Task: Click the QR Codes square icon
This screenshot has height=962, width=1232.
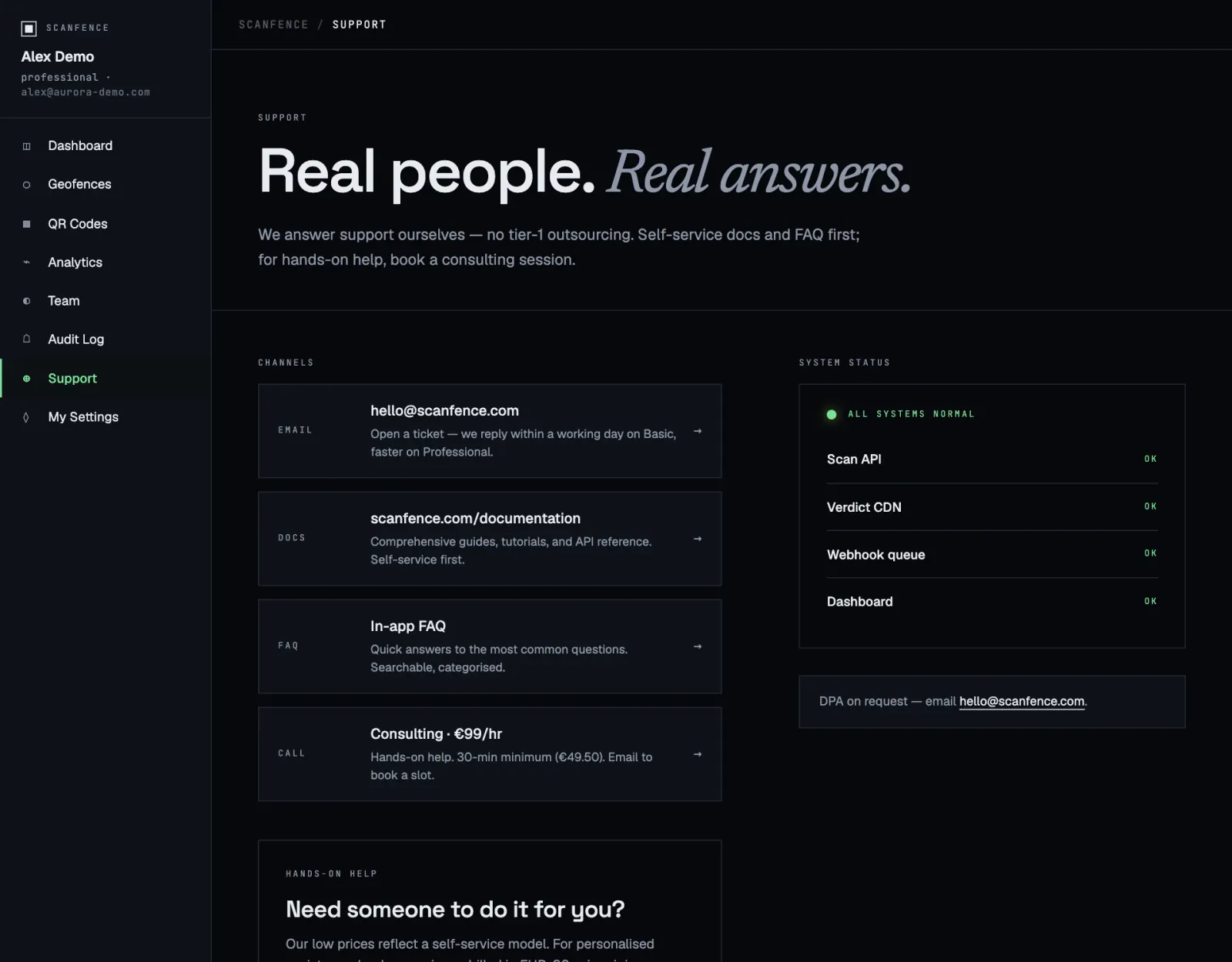Action: pos(27,224)
